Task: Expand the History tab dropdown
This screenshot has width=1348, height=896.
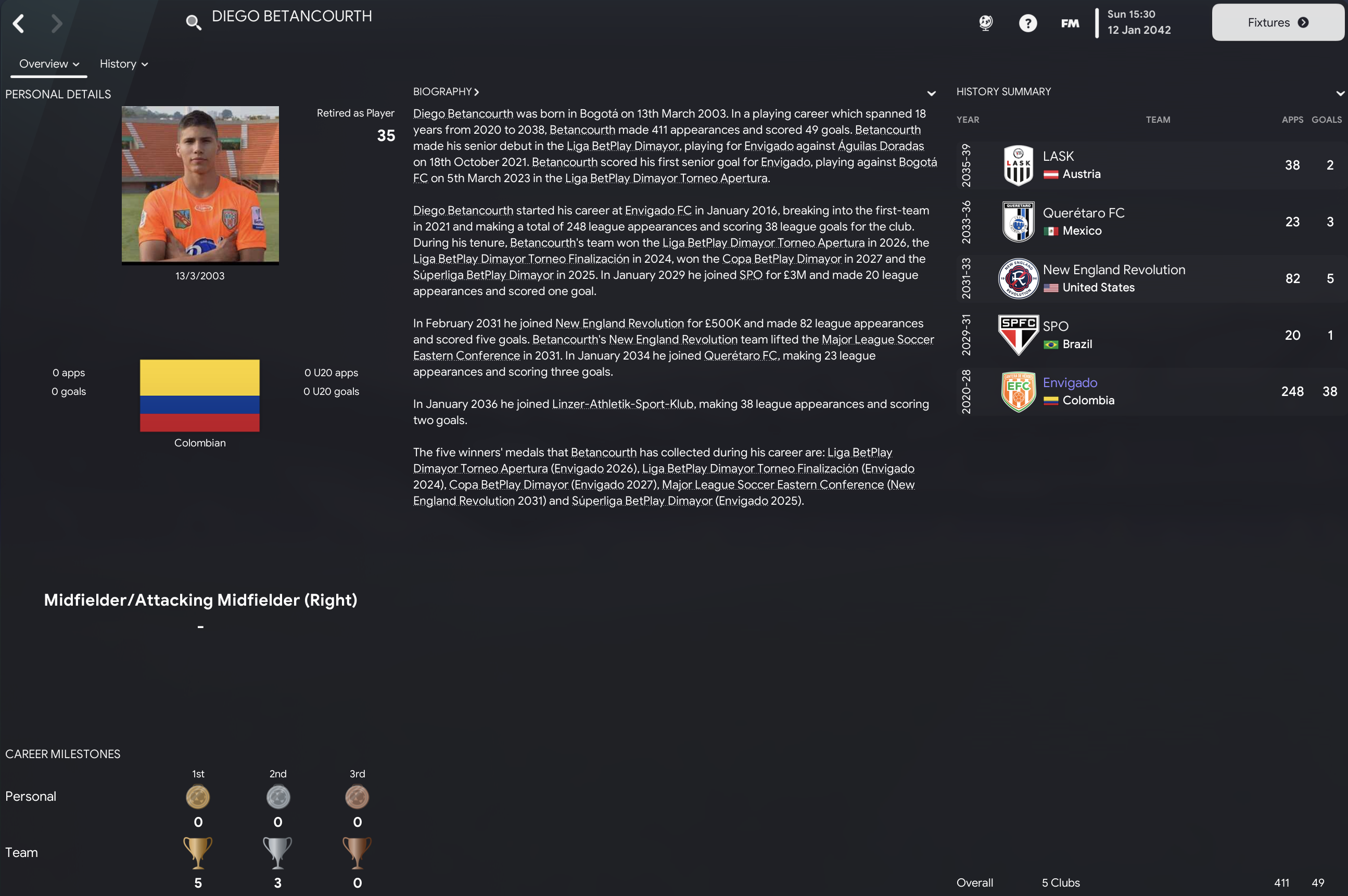Action: pyautogui.click(x=124, y=64)
